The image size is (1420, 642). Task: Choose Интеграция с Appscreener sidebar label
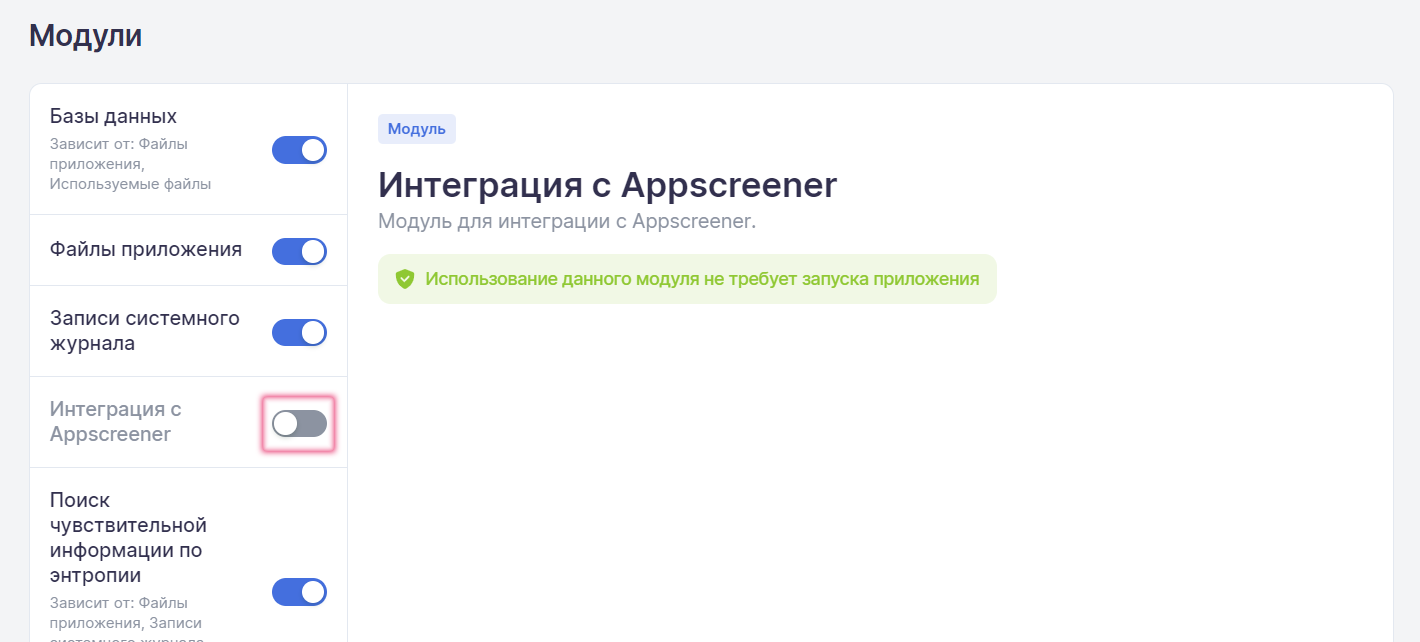[115, 422]
